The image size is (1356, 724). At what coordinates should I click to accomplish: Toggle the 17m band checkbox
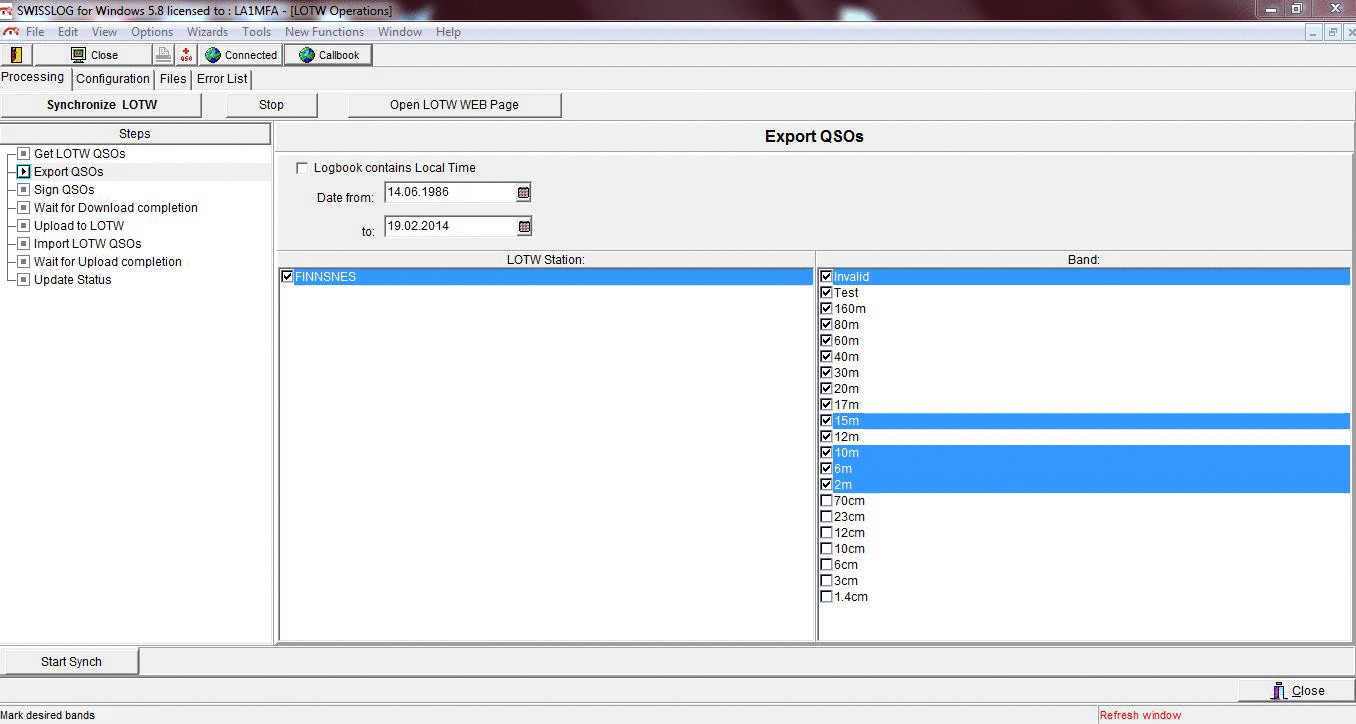click(826, 405)
